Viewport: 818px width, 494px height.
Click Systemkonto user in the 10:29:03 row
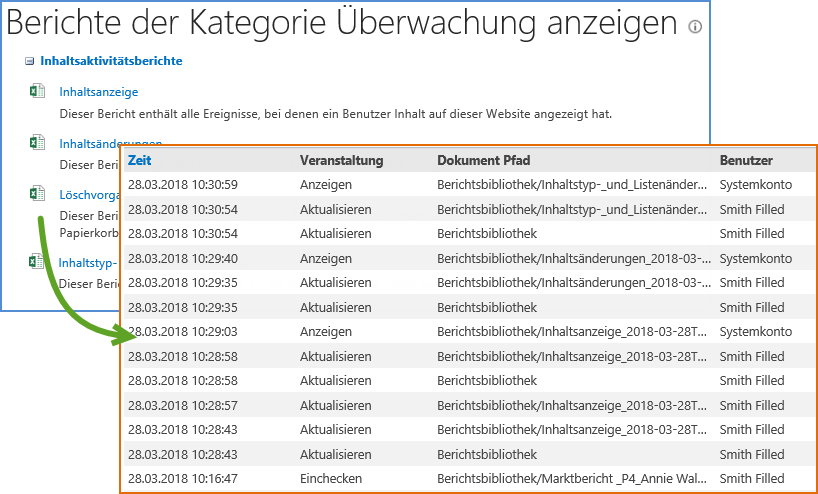coord(755,331)
